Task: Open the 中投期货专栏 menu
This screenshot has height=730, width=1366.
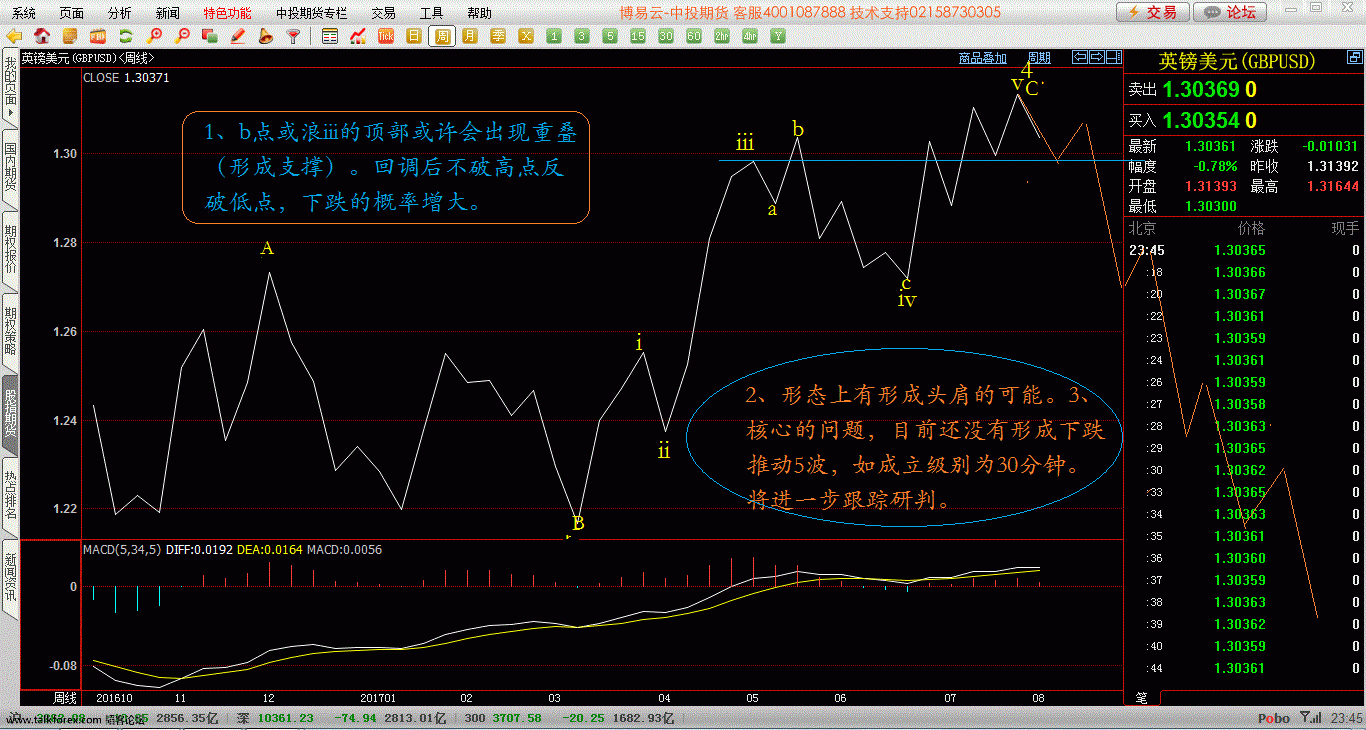Action: pos(311,13)
